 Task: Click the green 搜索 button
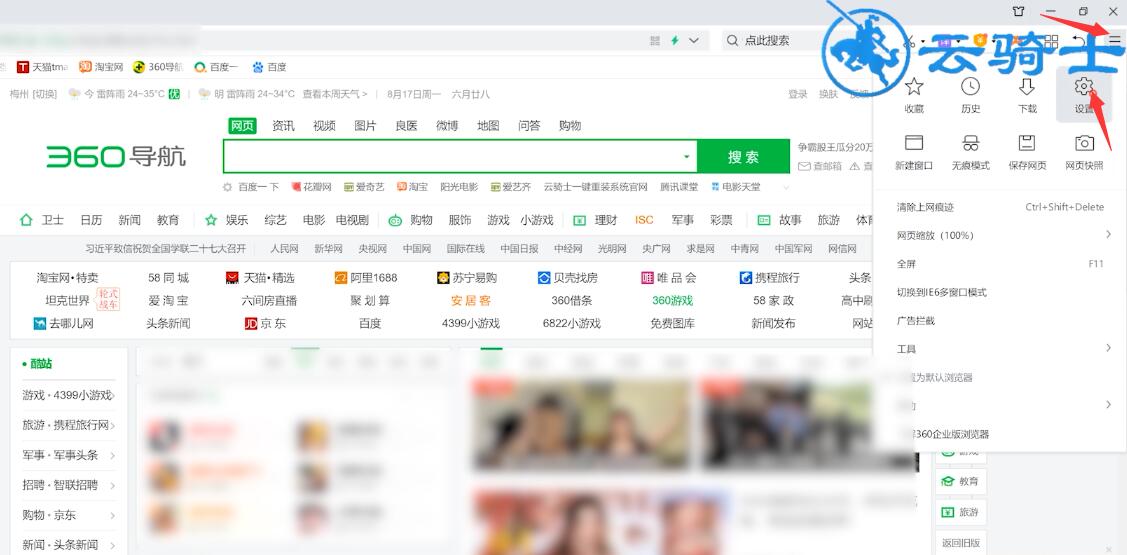click(x=743, y=157)
